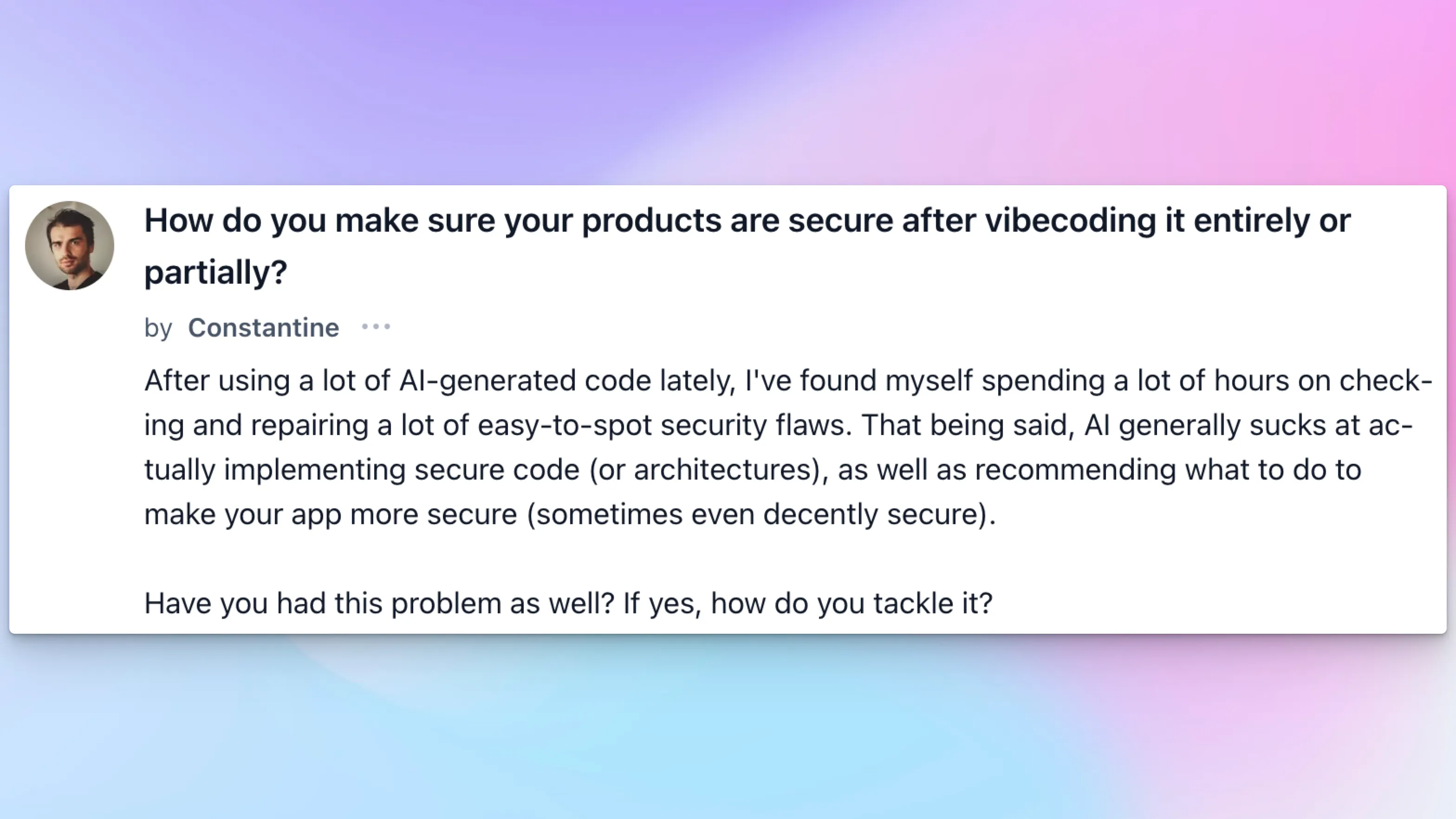Click the "by" label before the author
1456x819 pixels.
(x=158, y=328)
